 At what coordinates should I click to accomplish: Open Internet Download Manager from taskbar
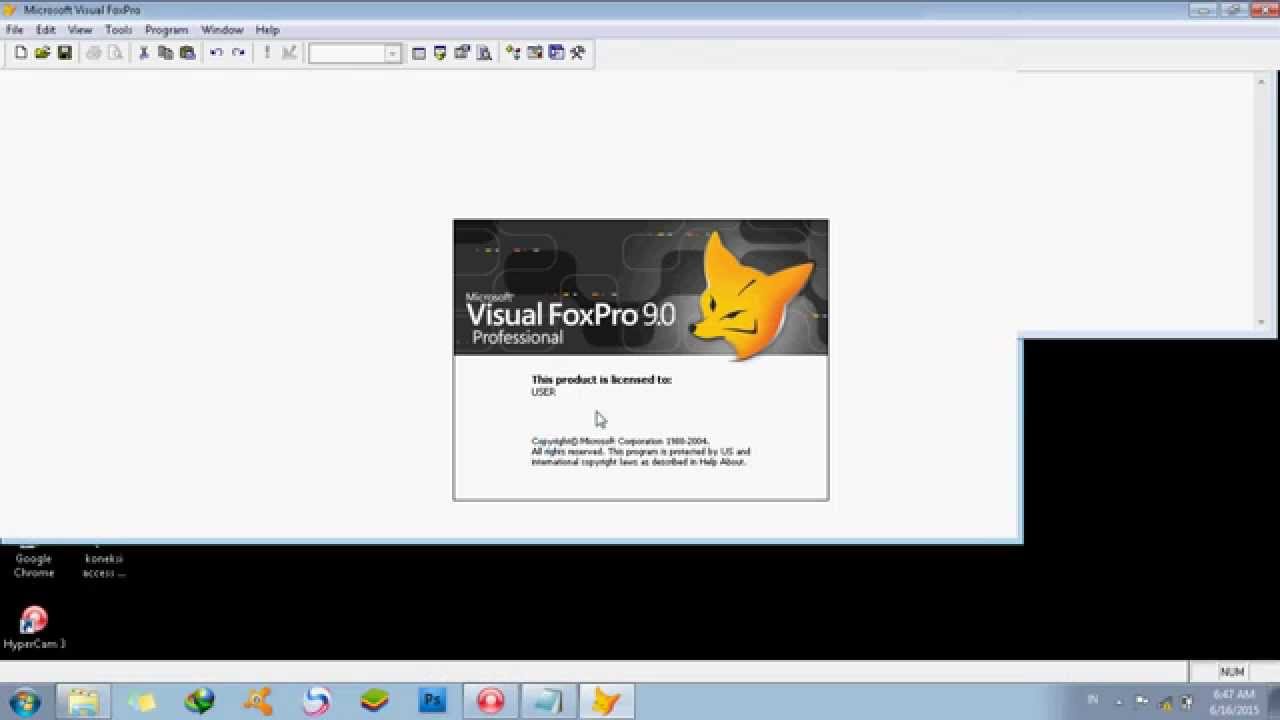200,702
